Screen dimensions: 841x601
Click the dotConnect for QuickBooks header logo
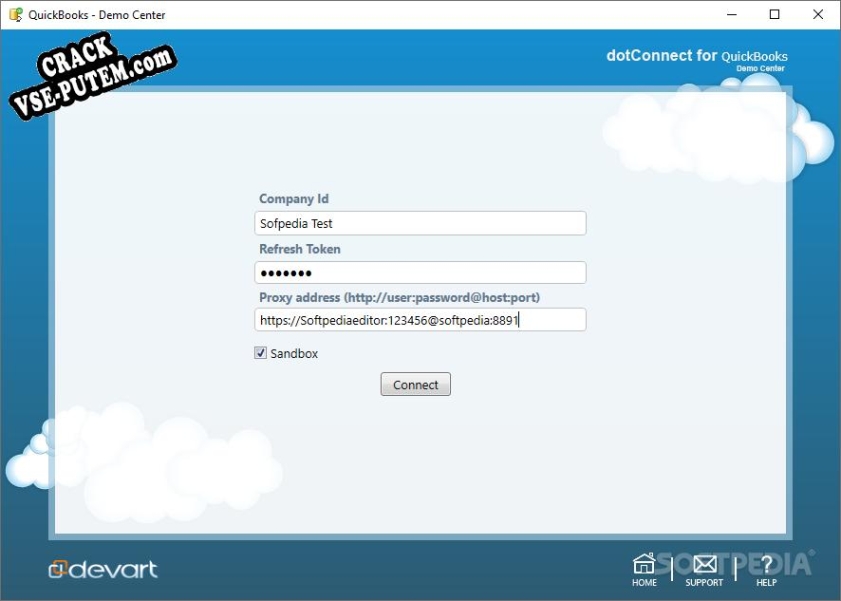coord(697,59)
